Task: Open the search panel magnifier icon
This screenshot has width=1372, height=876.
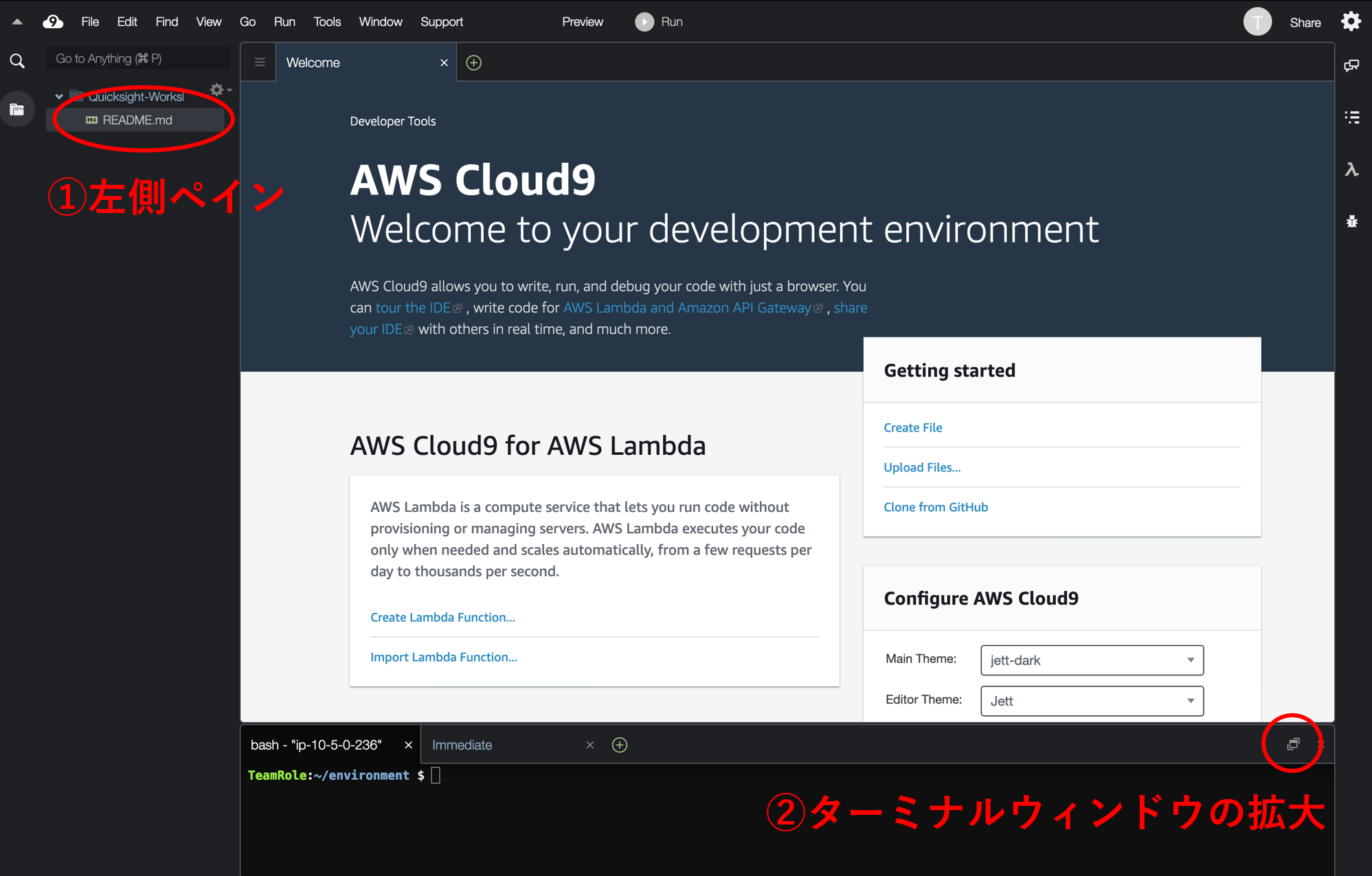Action: pos(17,61)
